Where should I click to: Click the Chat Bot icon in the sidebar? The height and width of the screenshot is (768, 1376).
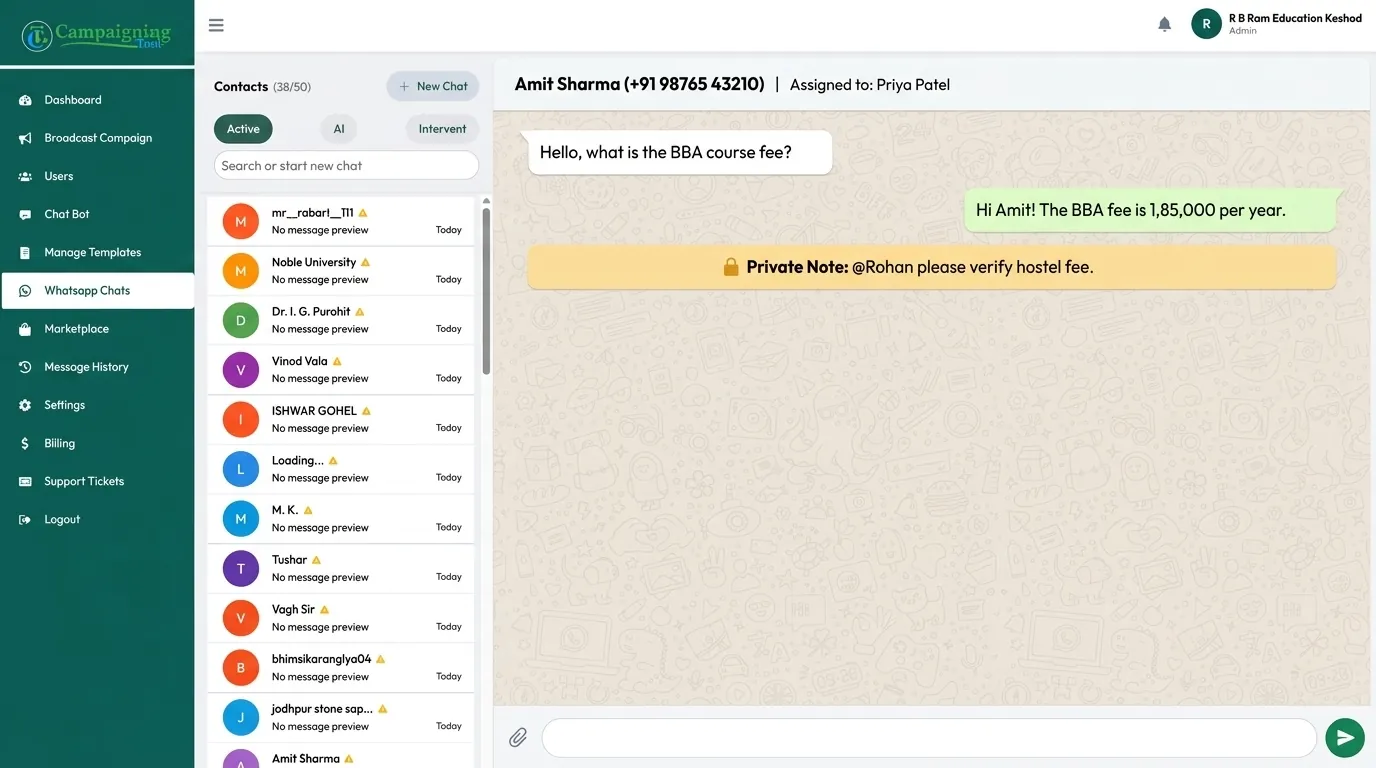25,214
